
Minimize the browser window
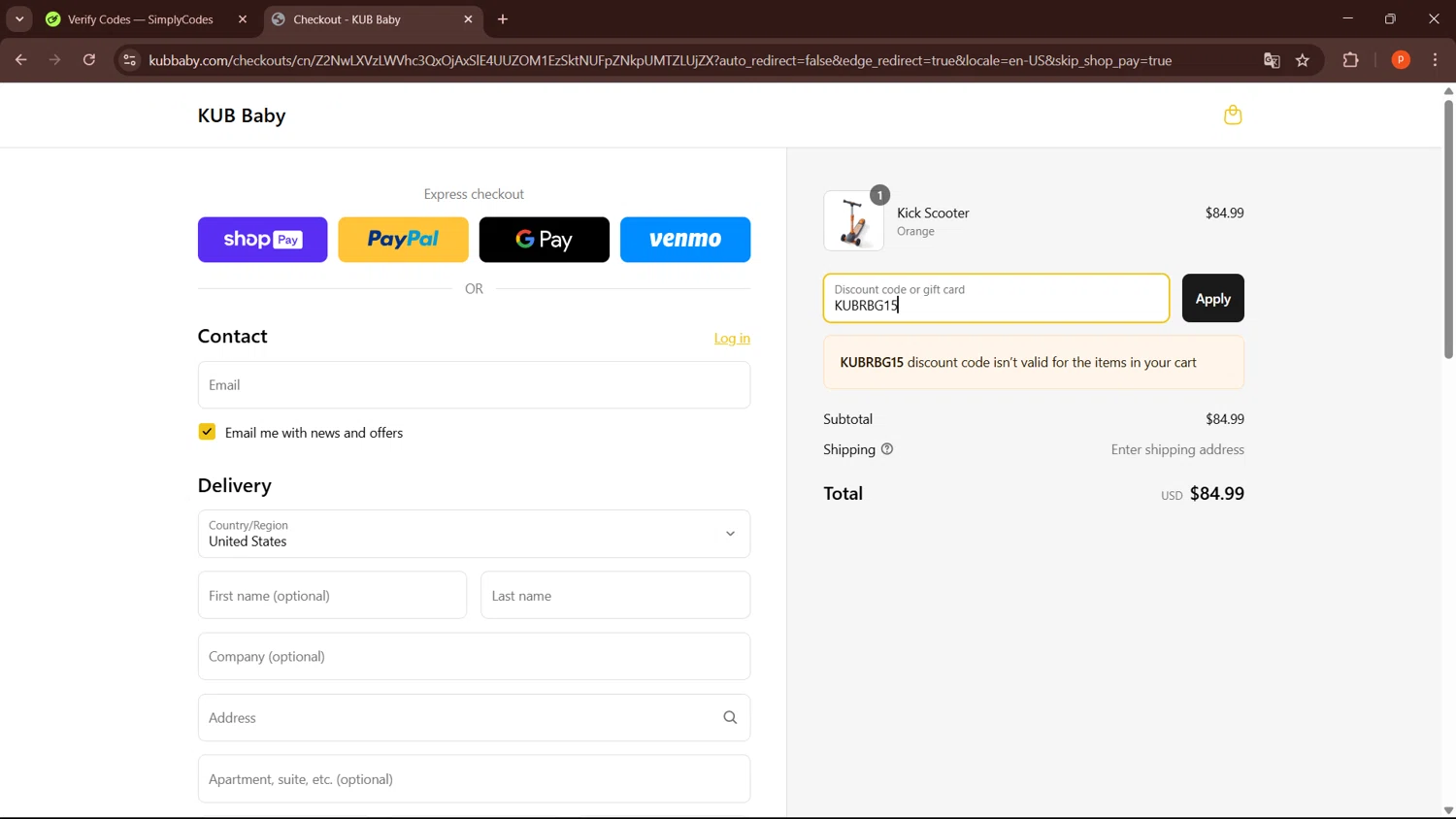(1347, 18)
